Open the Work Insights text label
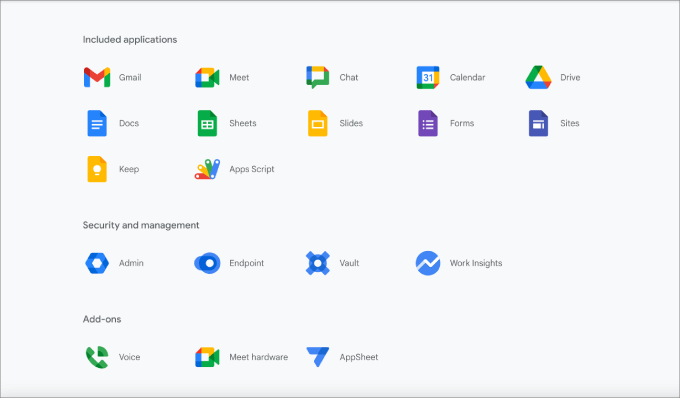Image resolution: width=680 pixels, height=398 pixels. pyautogui.click(x=476, y=263)
